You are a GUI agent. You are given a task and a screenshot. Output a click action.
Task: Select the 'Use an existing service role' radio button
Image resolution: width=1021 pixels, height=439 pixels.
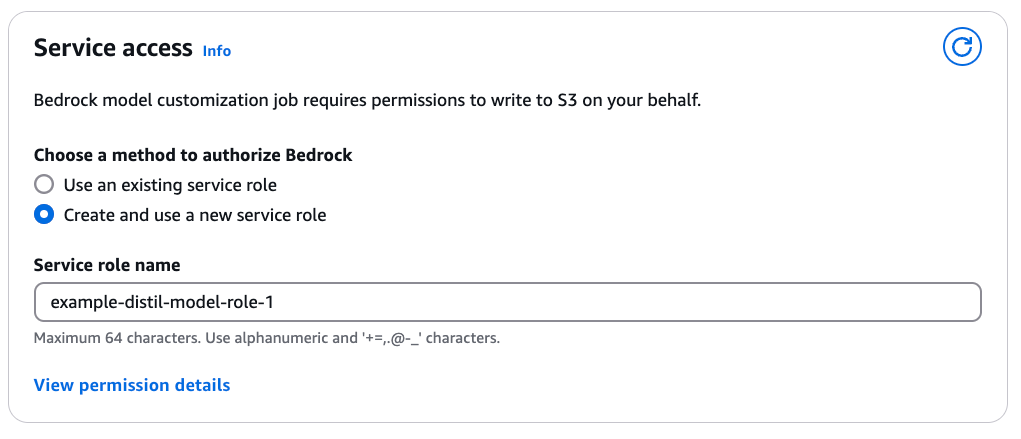(x=44, y=185)
